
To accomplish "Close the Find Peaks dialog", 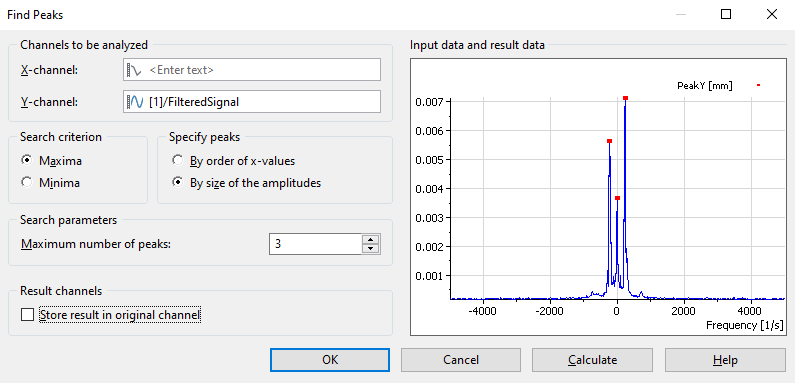I will [x=772, y=15].
